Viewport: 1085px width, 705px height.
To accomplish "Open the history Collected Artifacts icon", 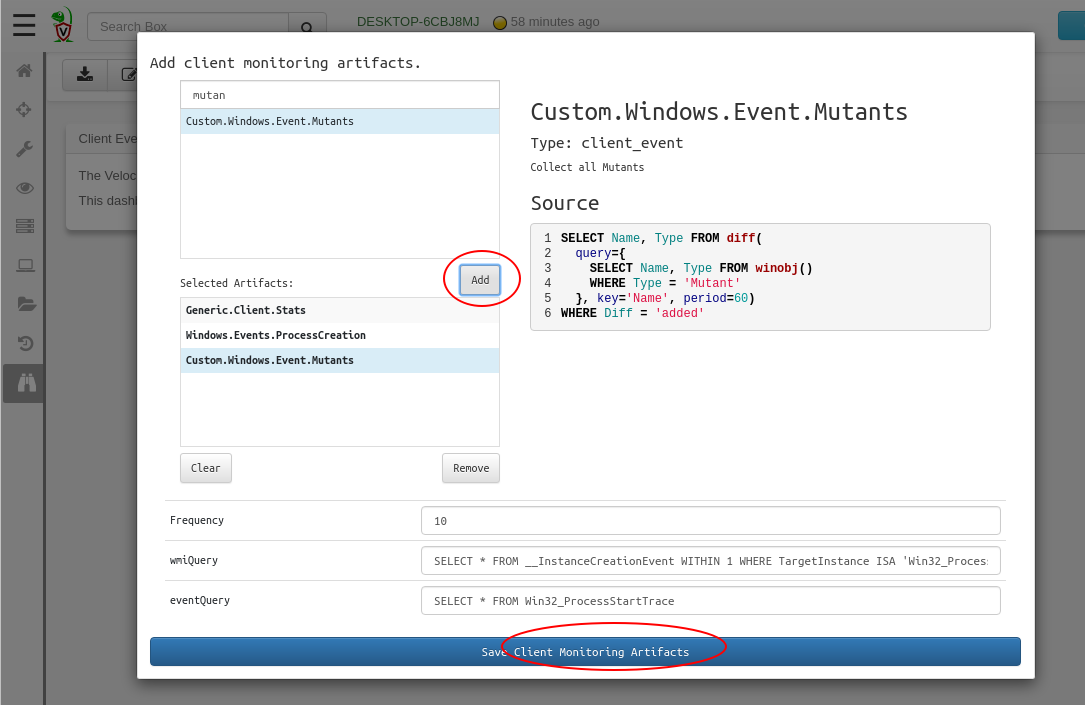I will point(24,343).
